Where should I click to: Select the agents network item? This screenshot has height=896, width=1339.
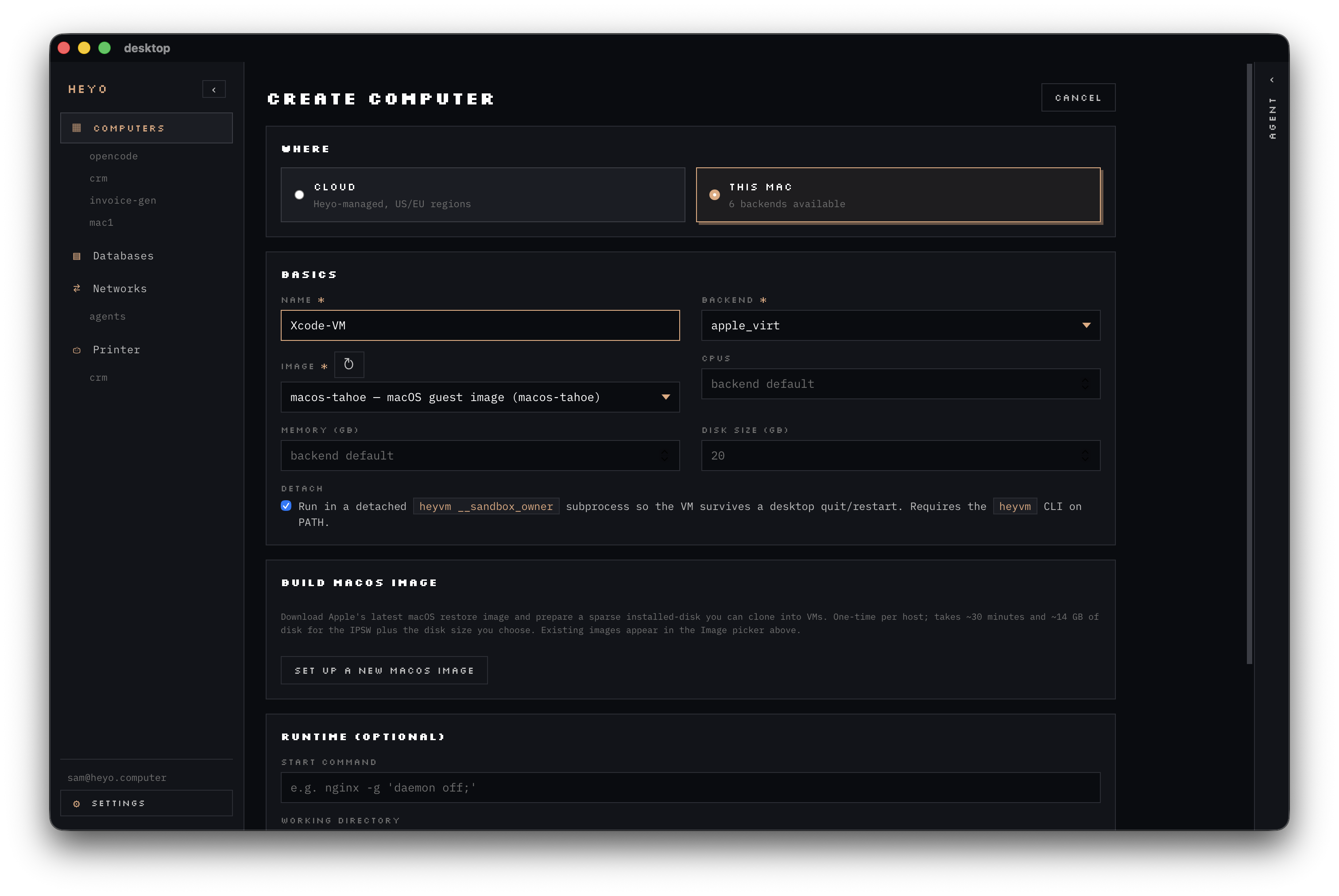[x=108, y=317]
